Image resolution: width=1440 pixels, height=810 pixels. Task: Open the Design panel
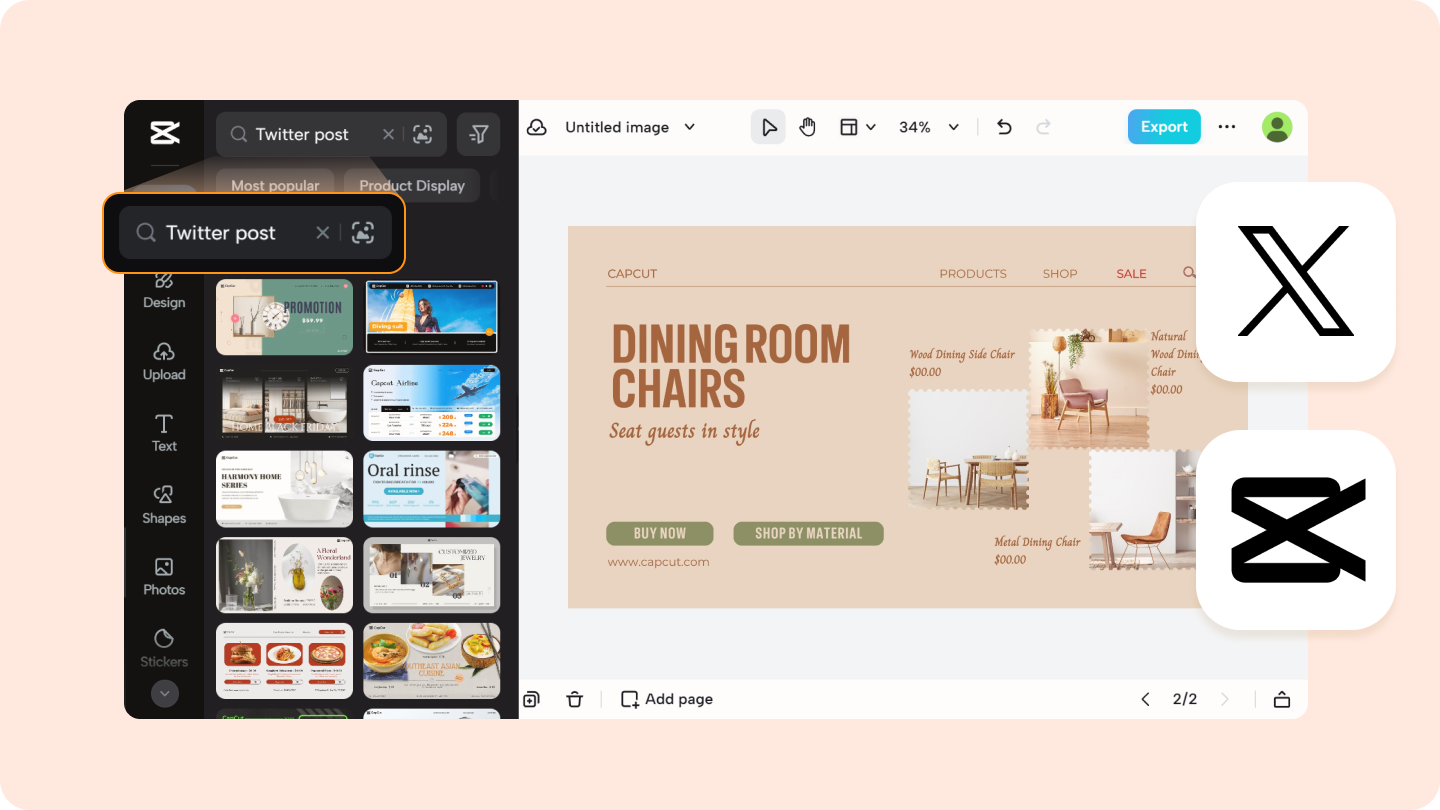(x=164, y=289)
